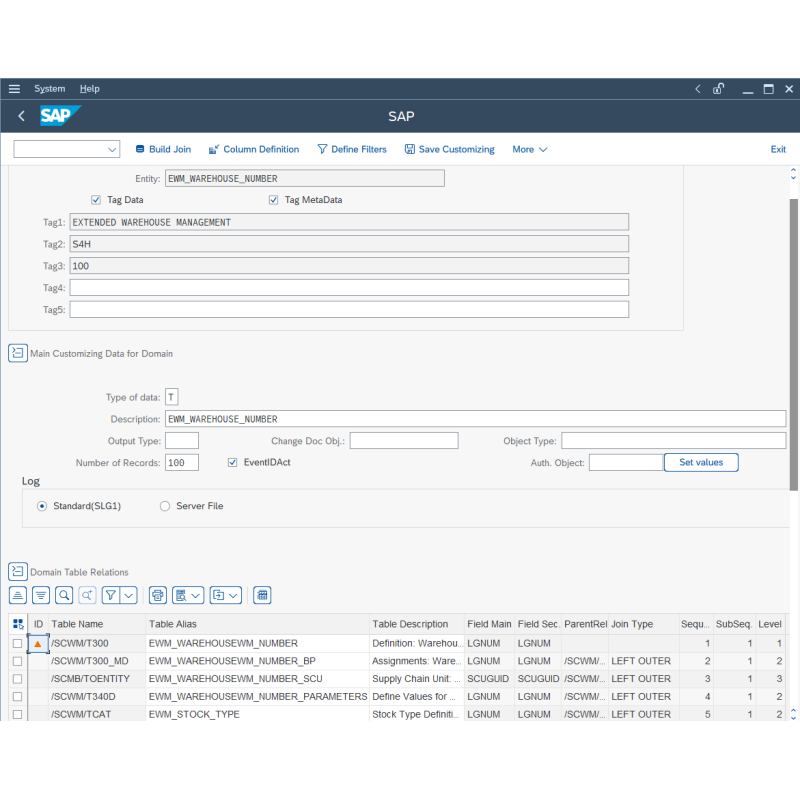This screenshot has width=800, height=800.
Task: Click the SAP logo
Action: pos(60,116)
